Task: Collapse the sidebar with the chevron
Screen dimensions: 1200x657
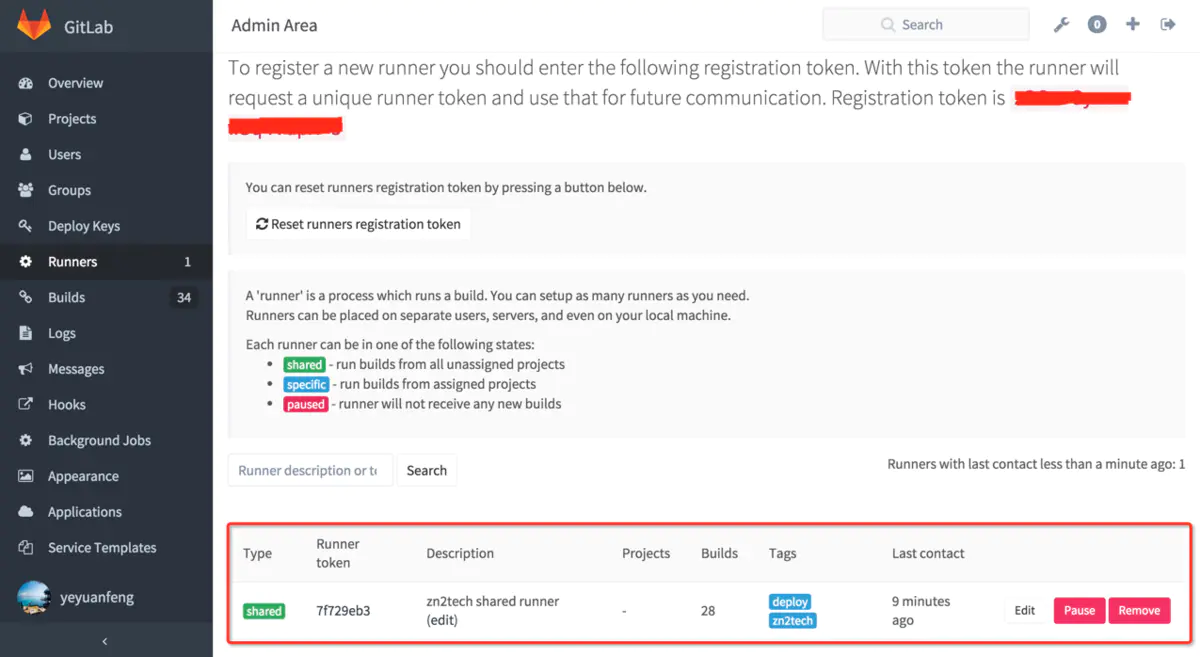Action: [x=105, y=641]
